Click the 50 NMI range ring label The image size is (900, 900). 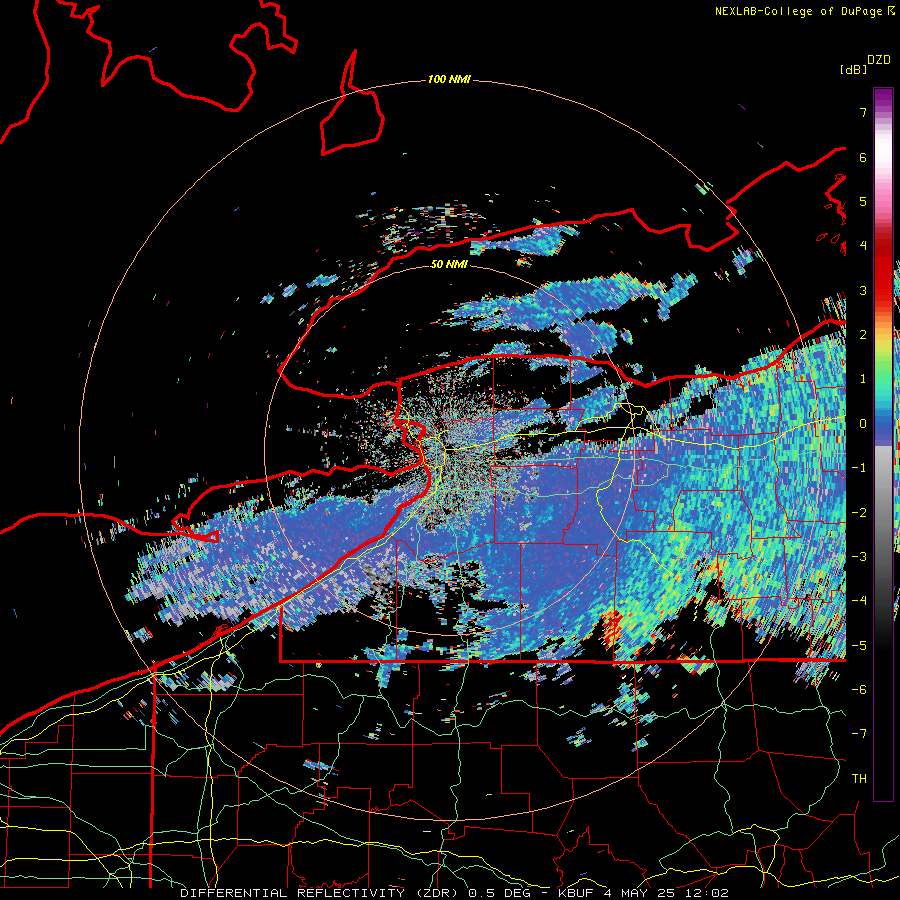tap(449, 264)
